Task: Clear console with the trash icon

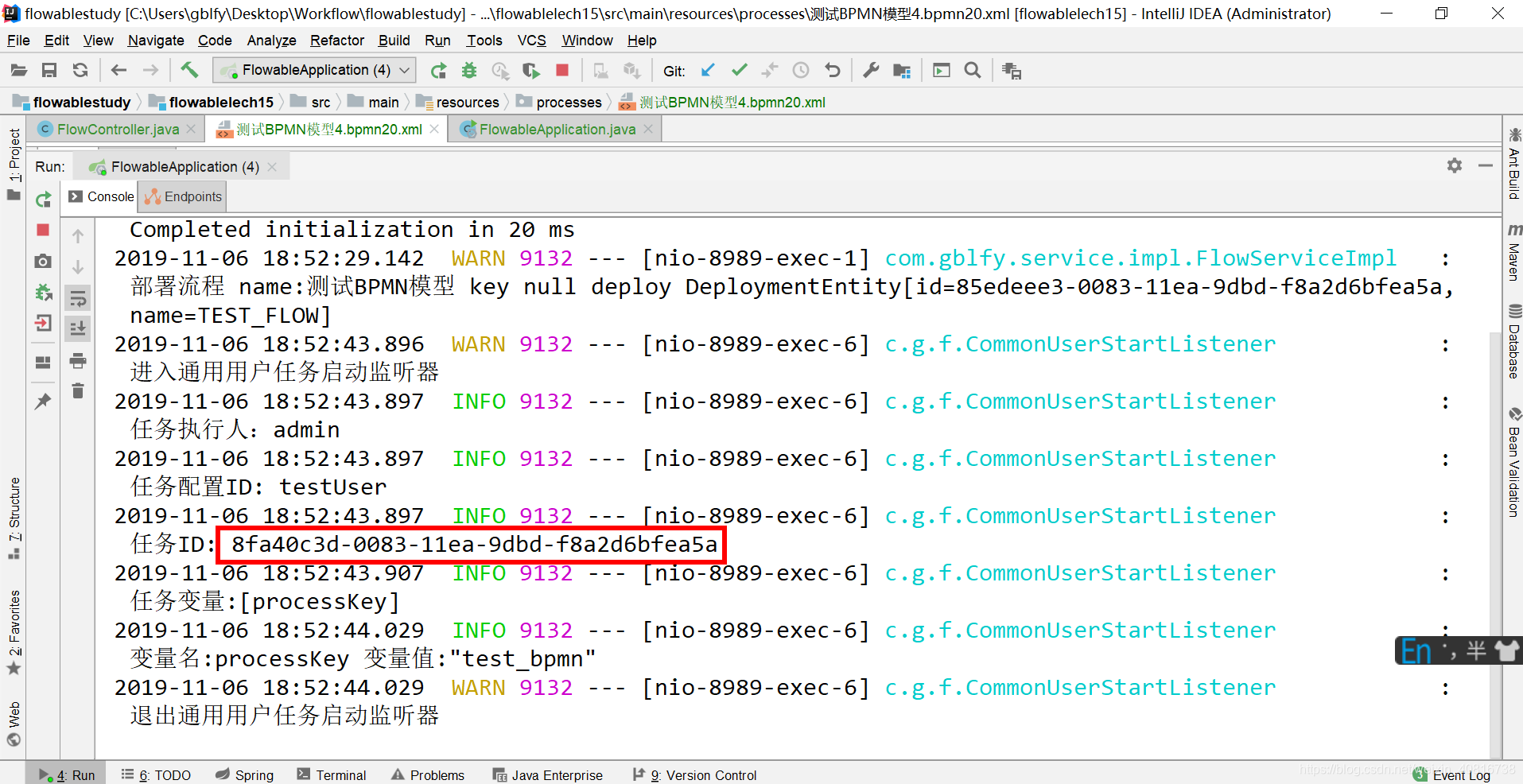Action: pyautogui.click(x=78, y=390)
